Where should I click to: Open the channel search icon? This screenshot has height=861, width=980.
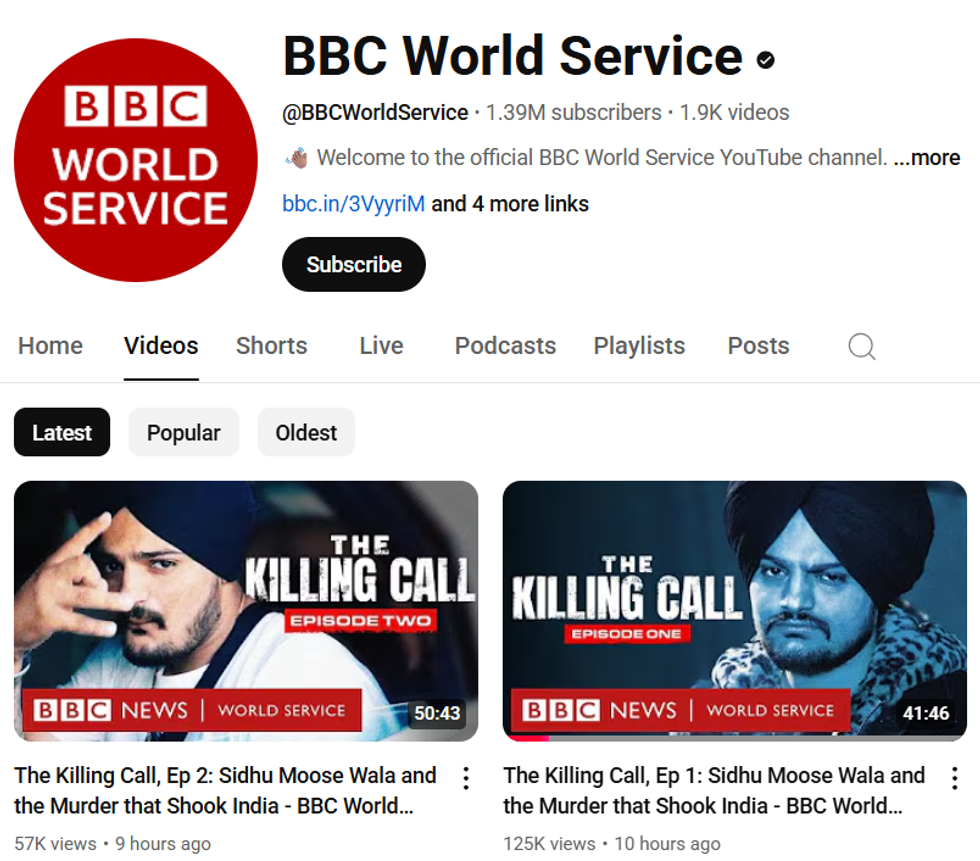[860, 346]
